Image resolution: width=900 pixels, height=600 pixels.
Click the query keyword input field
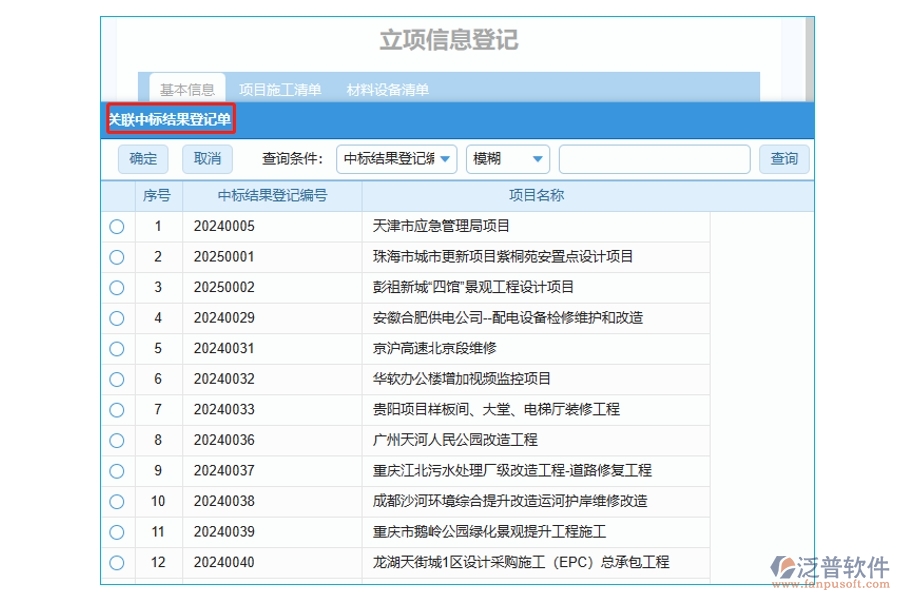pyautogui.click(x=654, y=159)
